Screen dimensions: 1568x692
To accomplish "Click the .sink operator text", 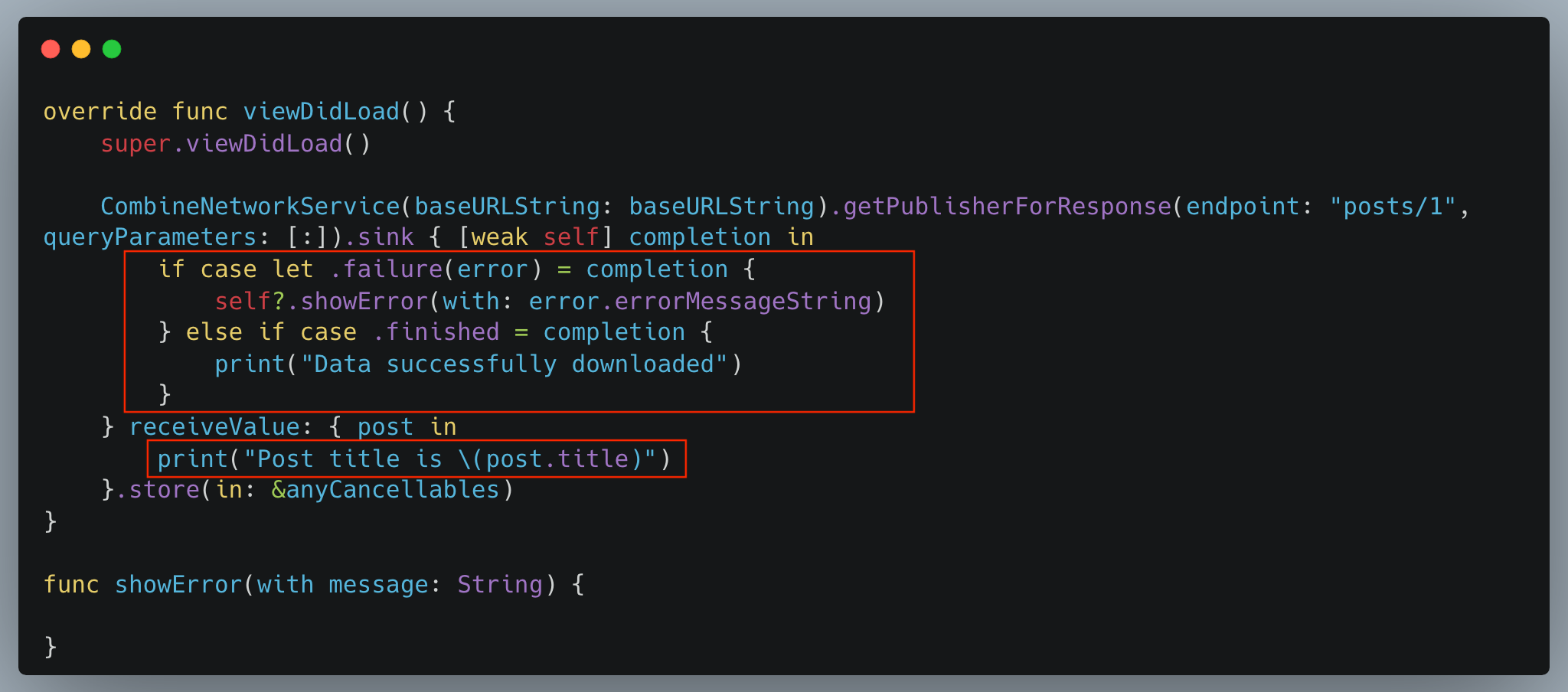I will (x=379, y=238).
